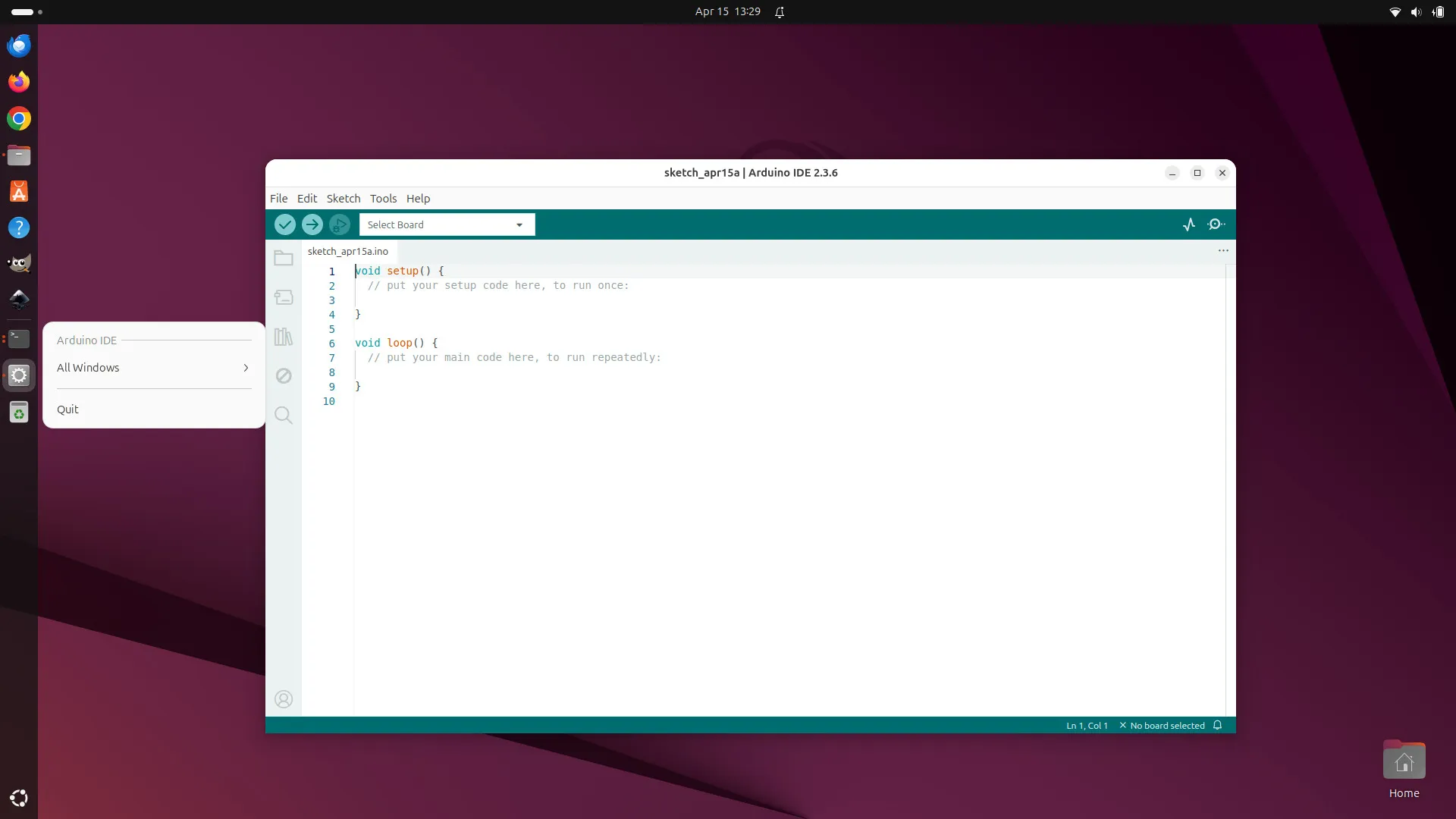1456x819 pixels.
Task: Click the Verify checkmark button
Action: pos(285,224)
